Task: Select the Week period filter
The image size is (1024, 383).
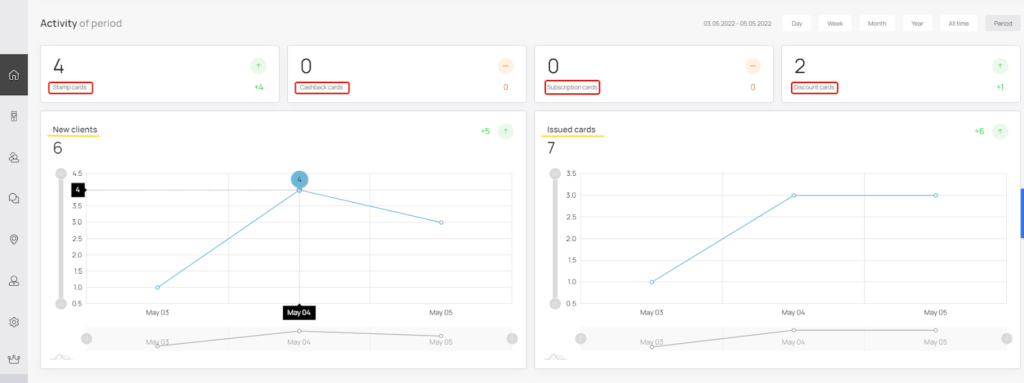Action: point(835,24)
